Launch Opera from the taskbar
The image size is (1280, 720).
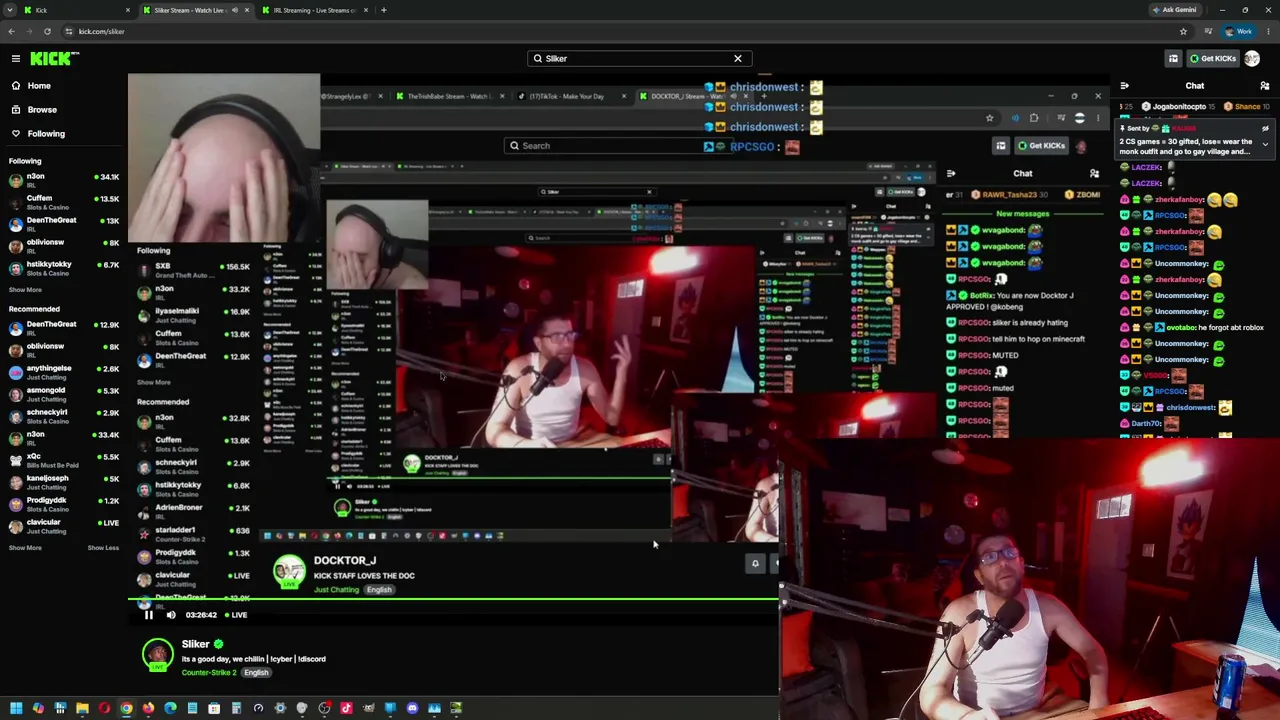(104, 708)
